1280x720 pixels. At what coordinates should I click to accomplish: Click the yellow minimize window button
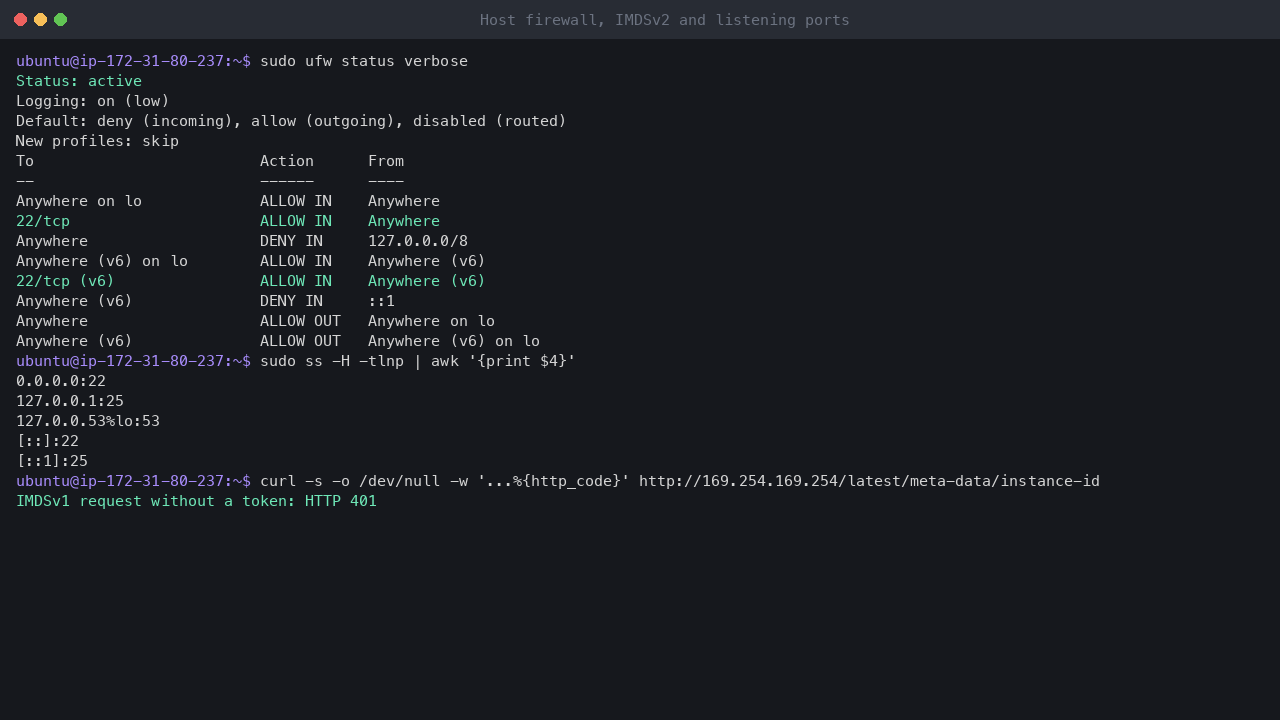[x=40, y=19]
